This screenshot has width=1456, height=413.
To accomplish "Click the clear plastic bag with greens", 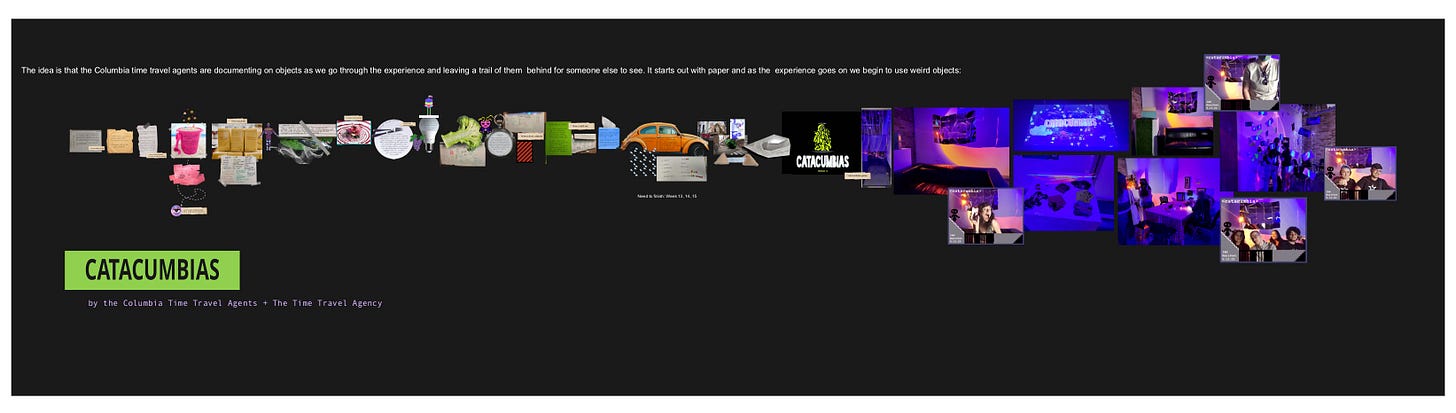I will [305, 148].
